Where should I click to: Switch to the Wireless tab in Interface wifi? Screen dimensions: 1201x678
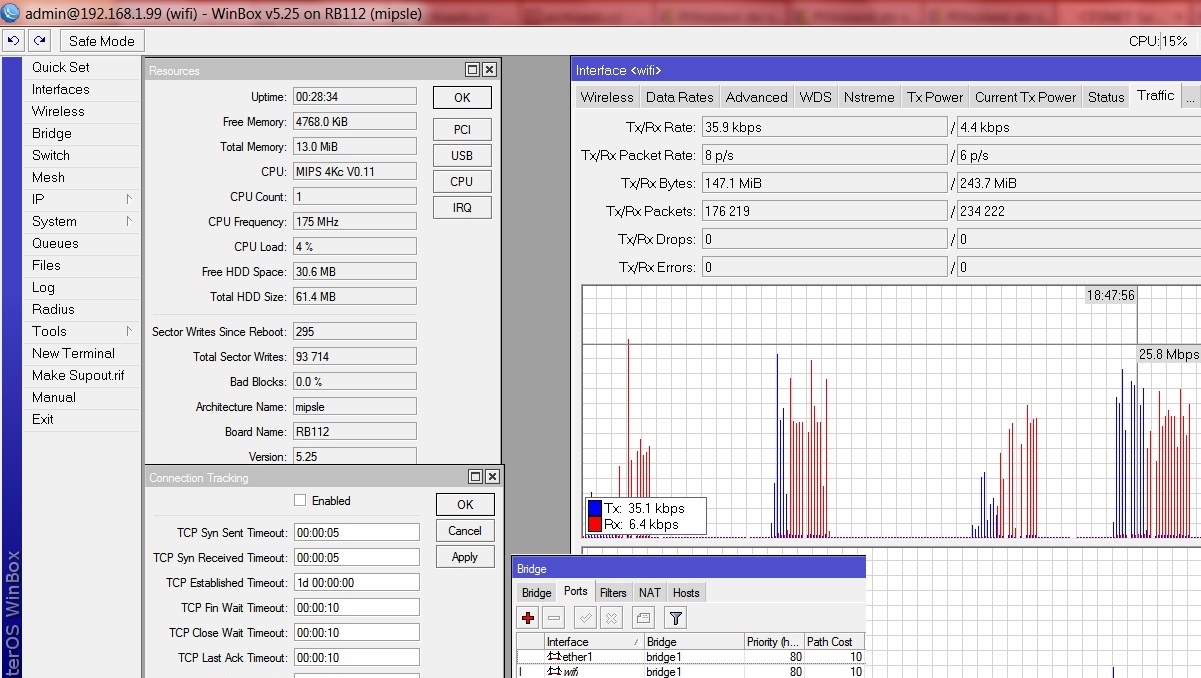click(x=607, y=97)
